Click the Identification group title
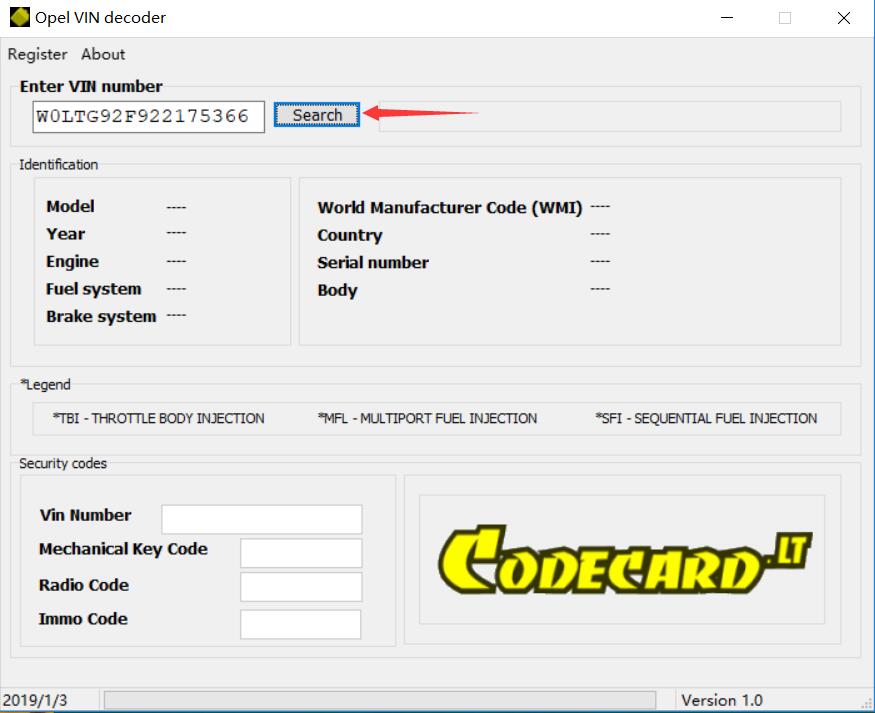This screenshot has height=713, width=875. pos(59,165)
